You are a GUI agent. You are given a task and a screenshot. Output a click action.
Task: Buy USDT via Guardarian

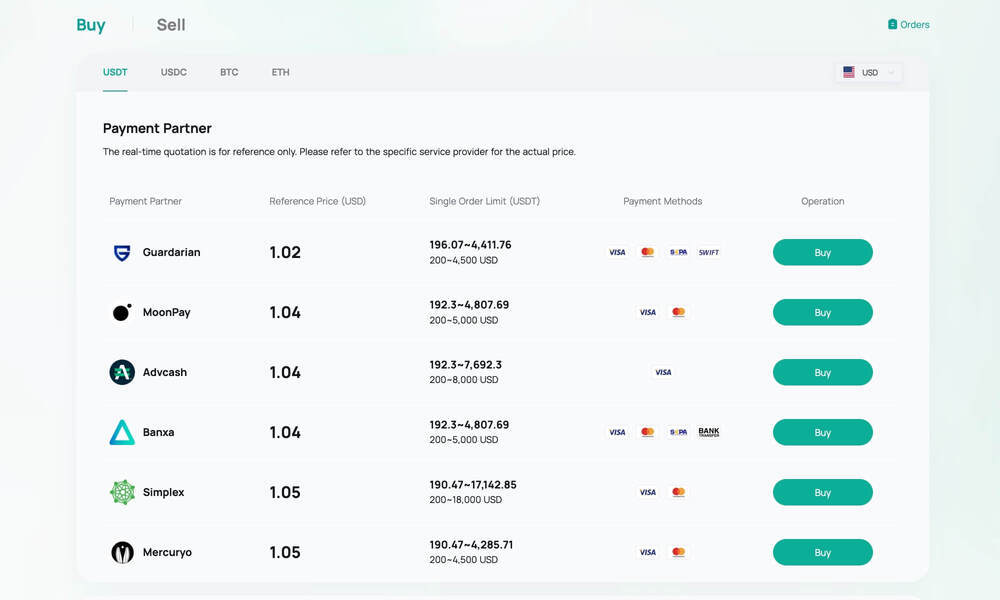(x=823, y=252)
